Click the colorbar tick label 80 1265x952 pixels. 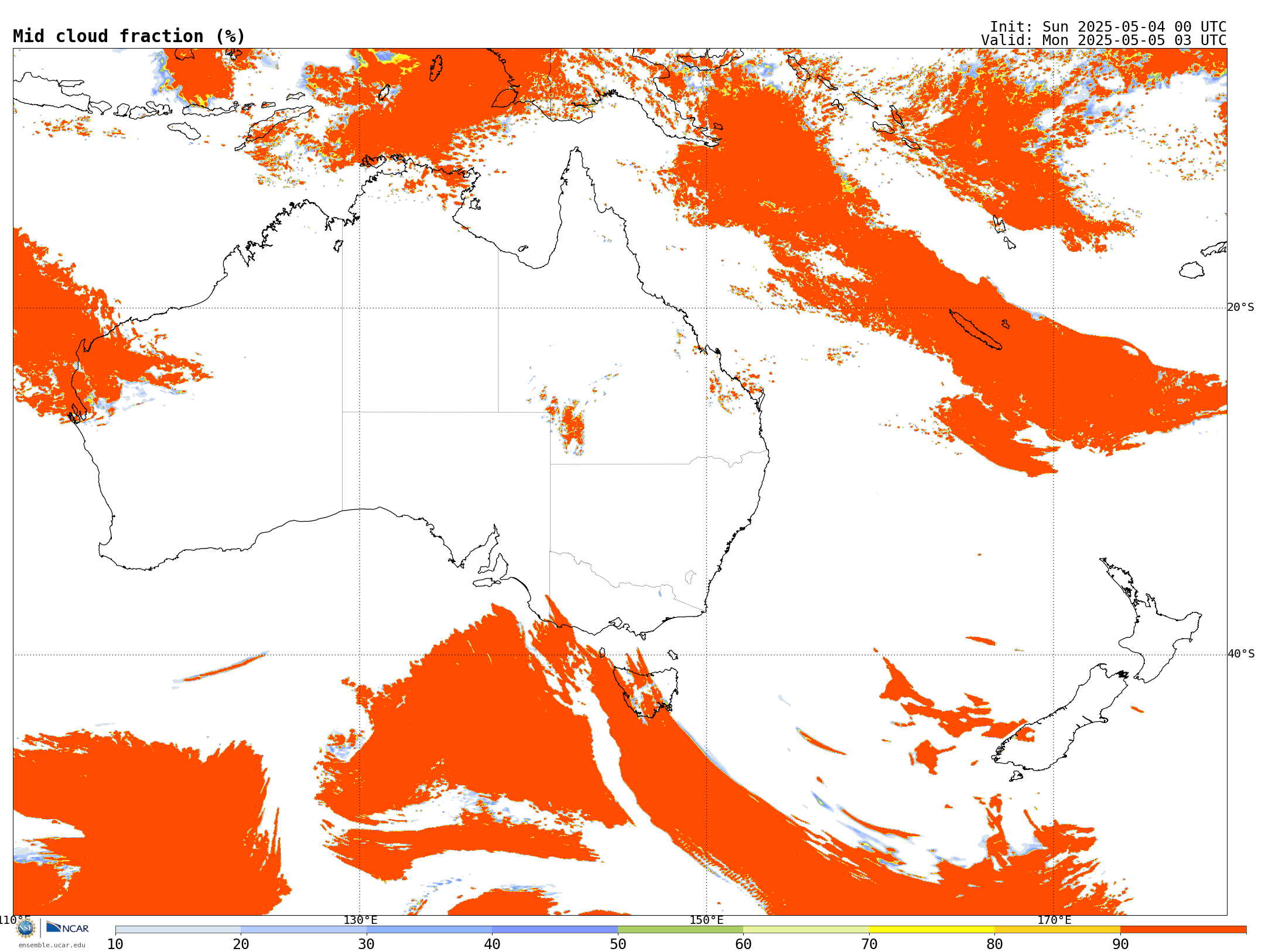(994, 944)
